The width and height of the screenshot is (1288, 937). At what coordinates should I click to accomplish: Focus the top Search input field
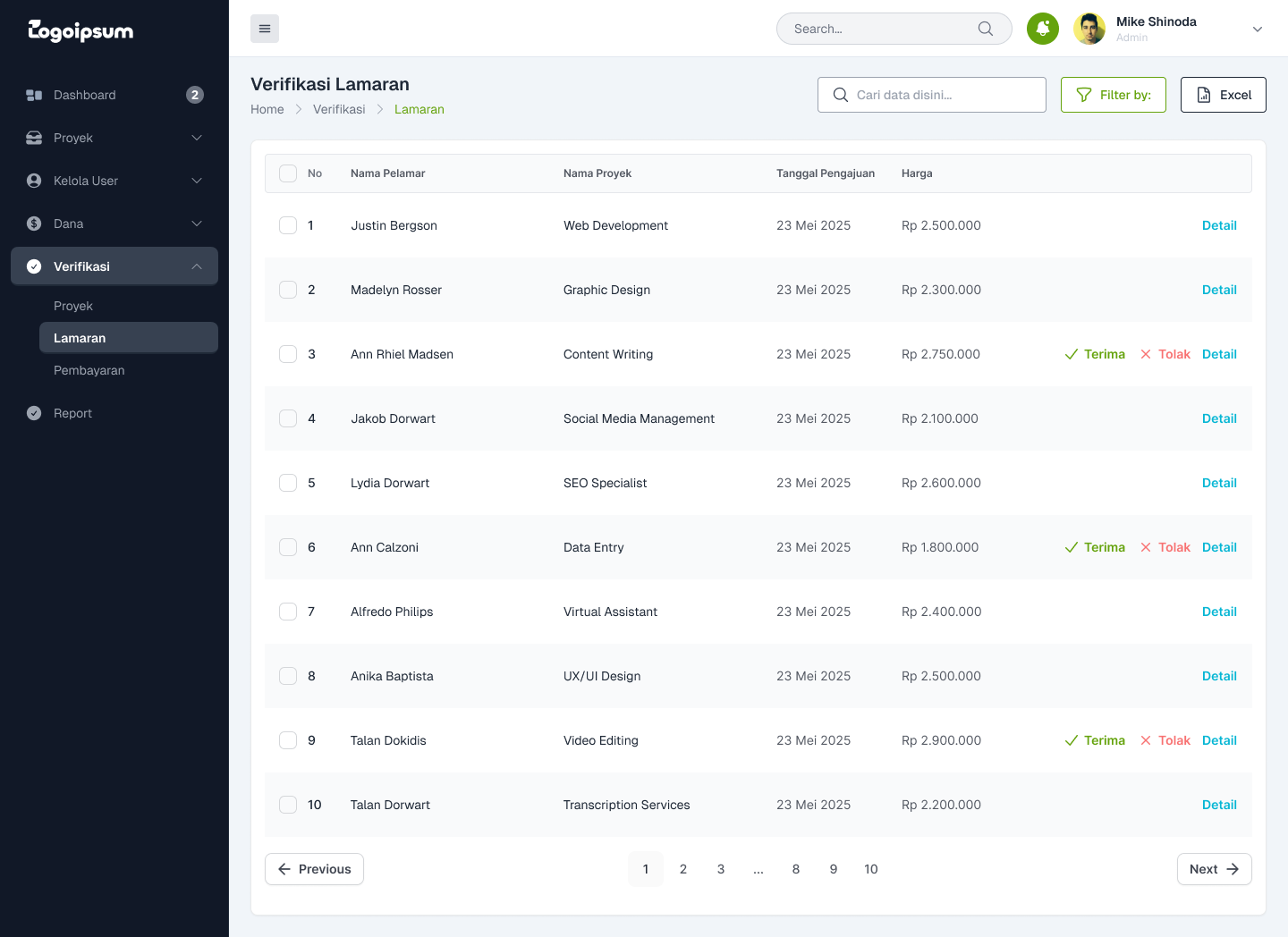pos(894,29)
